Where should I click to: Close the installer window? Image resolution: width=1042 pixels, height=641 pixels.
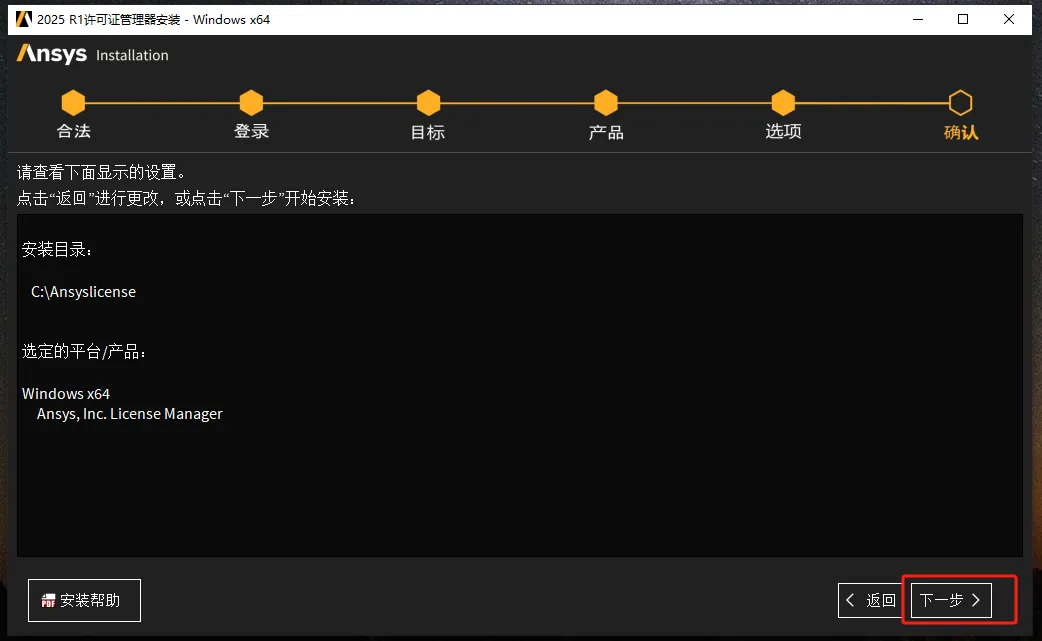(x=1009, y=19)
